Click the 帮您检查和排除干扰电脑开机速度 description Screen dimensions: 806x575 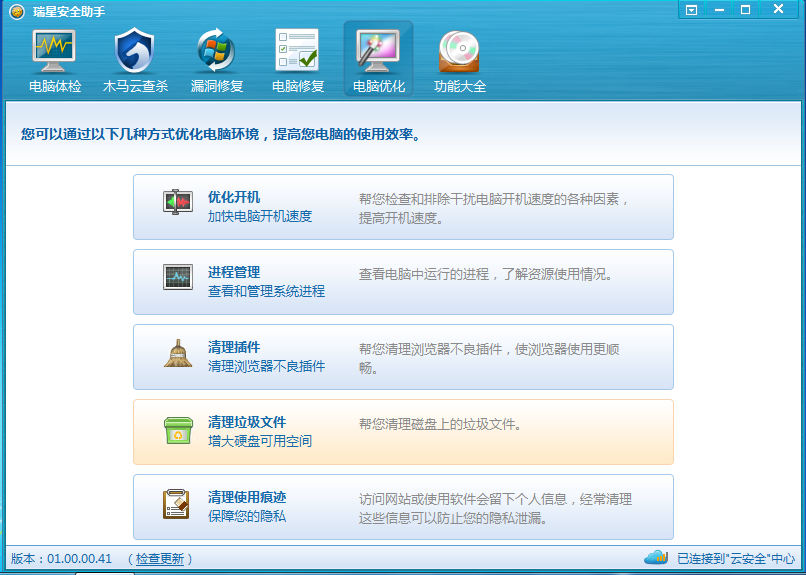(494, 209)
